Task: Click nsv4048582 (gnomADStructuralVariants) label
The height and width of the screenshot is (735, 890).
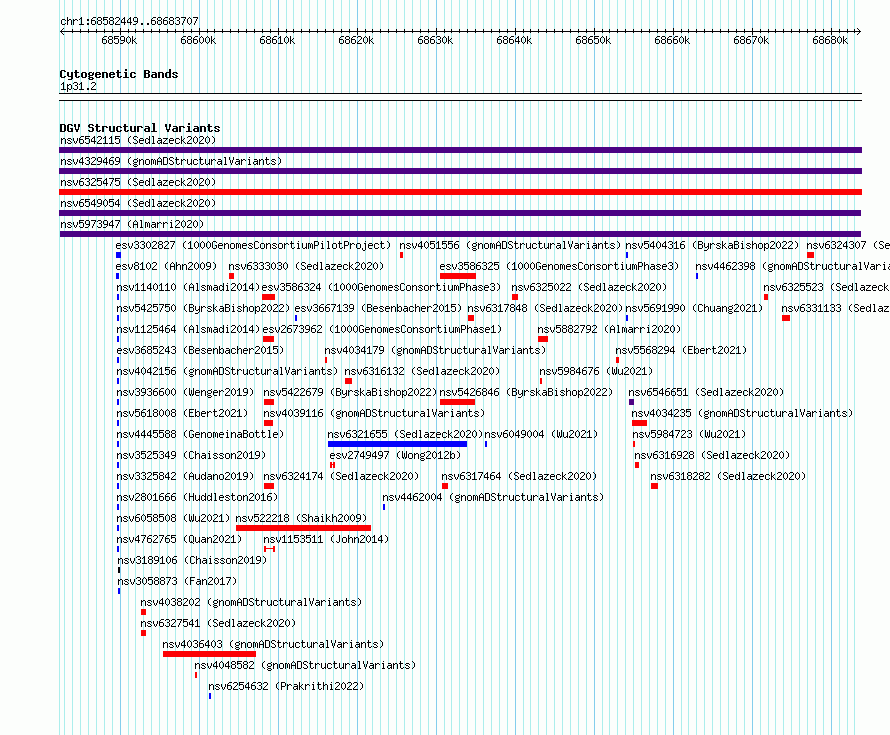Action: [305, 665]
